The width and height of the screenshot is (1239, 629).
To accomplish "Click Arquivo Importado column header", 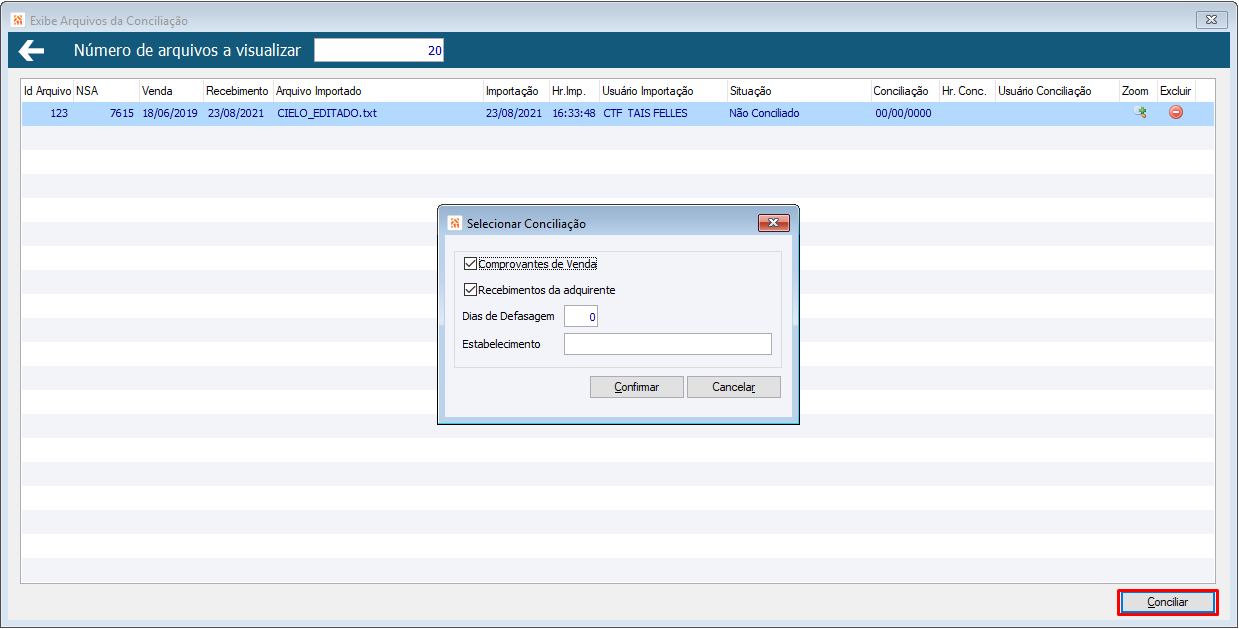I will tap(378, 91).
